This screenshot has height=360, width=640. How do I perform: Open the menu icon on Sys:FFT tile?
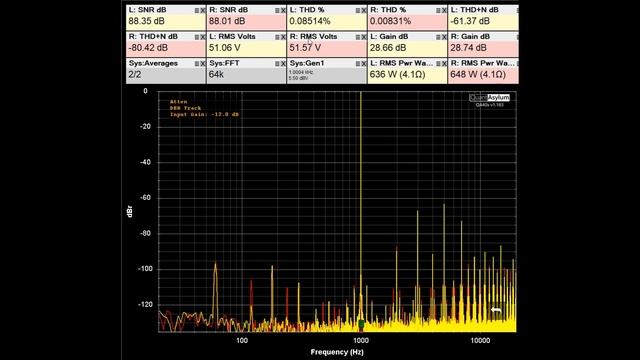click(277, 64)
